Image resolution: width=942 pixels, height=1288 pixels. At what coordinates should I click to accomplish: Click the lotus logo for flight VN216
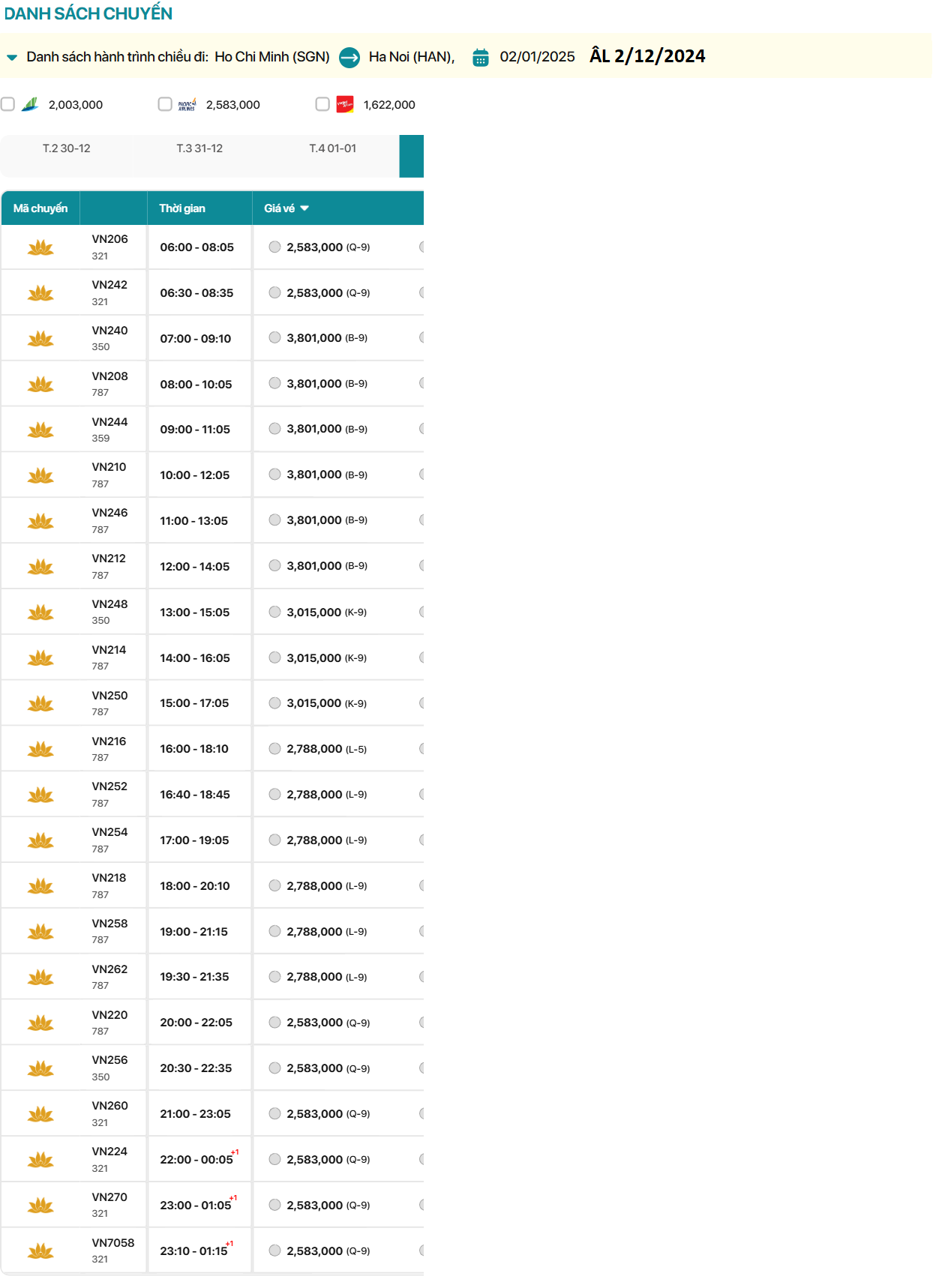pyautogui.click(x=40, y=749)
